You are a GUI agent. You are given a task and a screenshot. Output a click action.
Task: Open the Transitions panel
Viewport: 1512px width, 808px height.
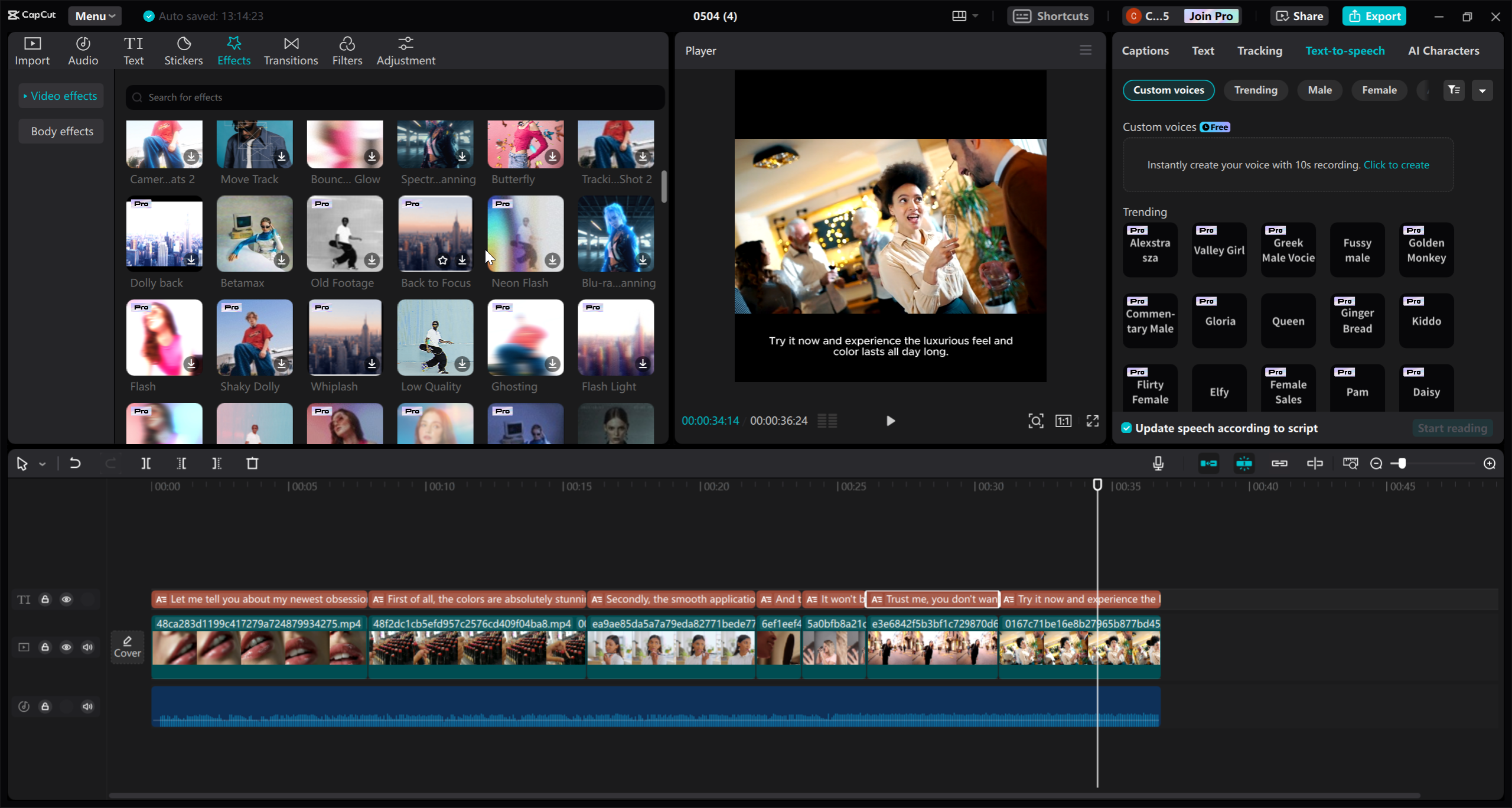291,51
